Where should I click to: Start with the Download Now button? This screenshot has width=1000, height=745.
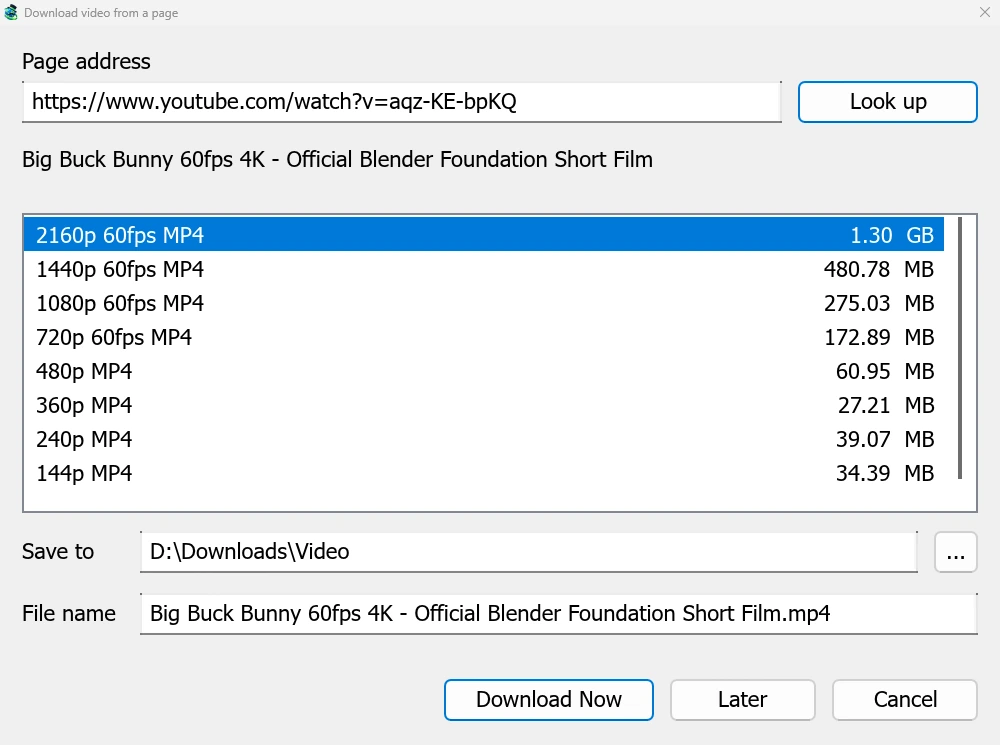pos(548,700)
